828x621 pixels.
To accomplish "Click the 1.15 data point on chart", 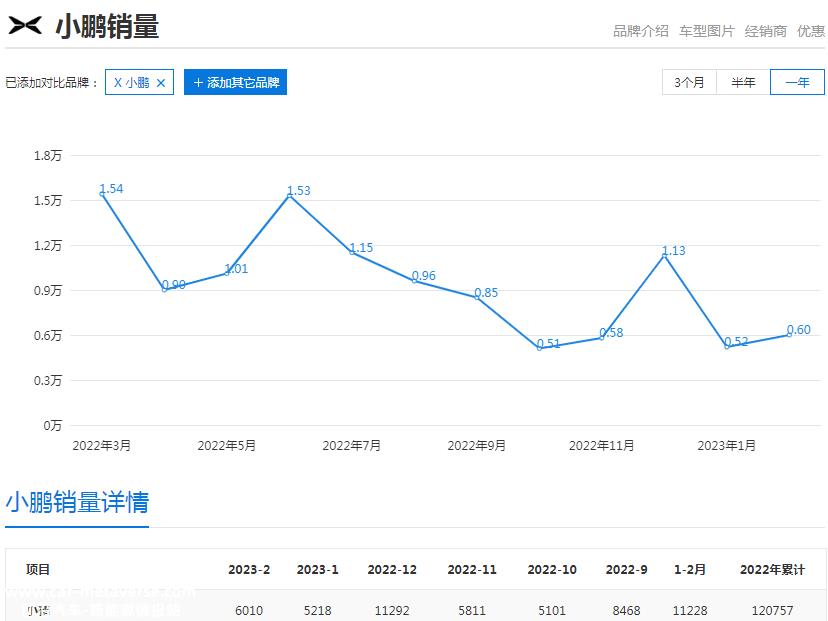I will tap(352, 252).
